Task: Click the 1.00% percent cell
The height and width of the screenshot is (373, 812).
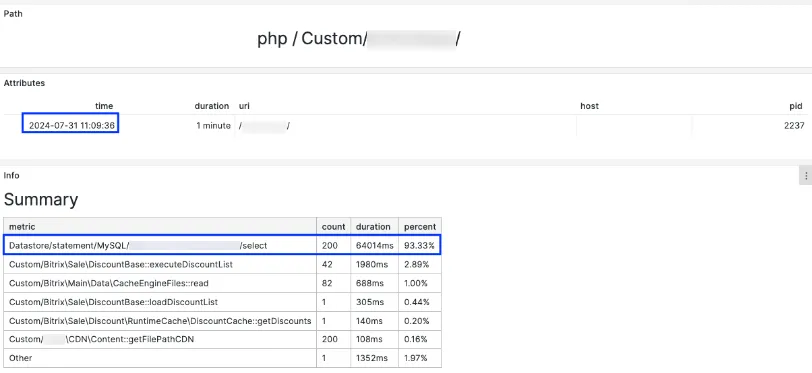Action: pos(420,283)
